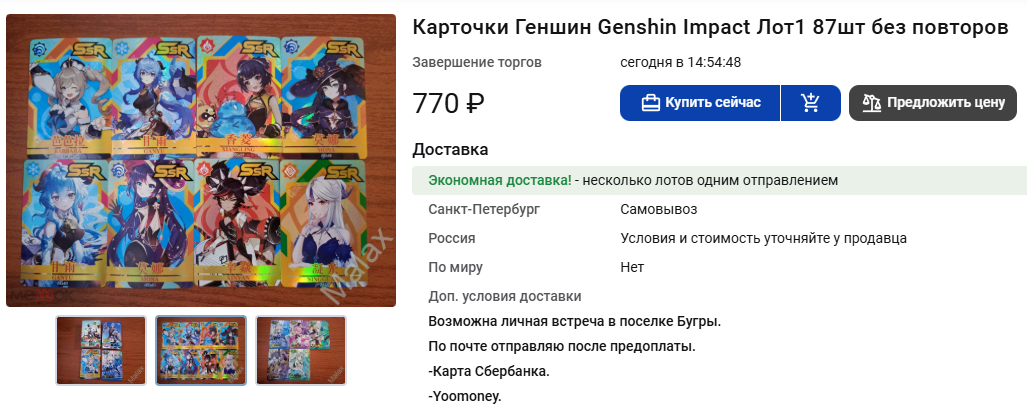Buy the lot with Купить сейчас

point(700,103)
